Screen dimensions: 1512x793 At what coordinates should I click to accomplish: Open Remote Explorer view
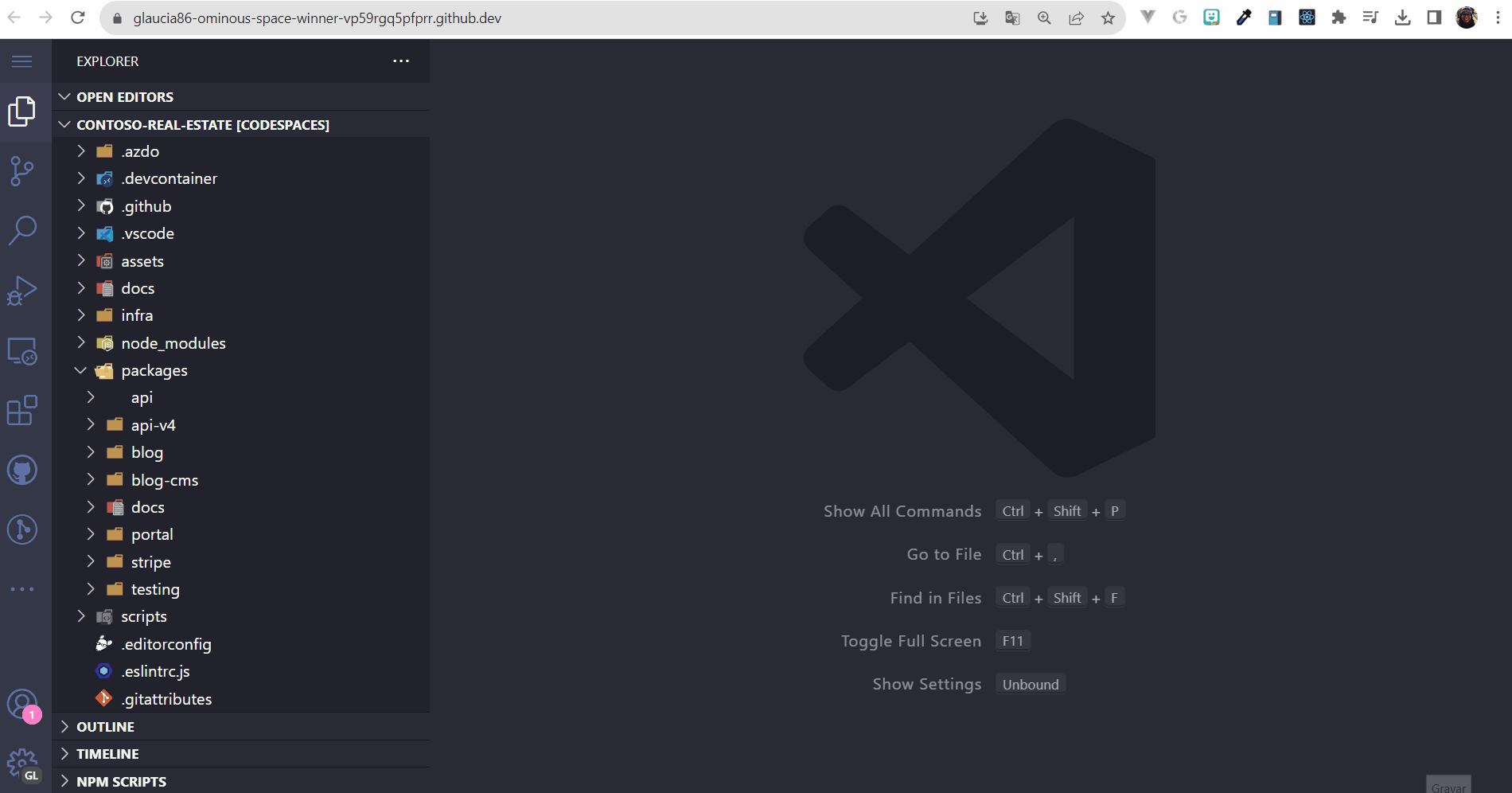[22, 351]
